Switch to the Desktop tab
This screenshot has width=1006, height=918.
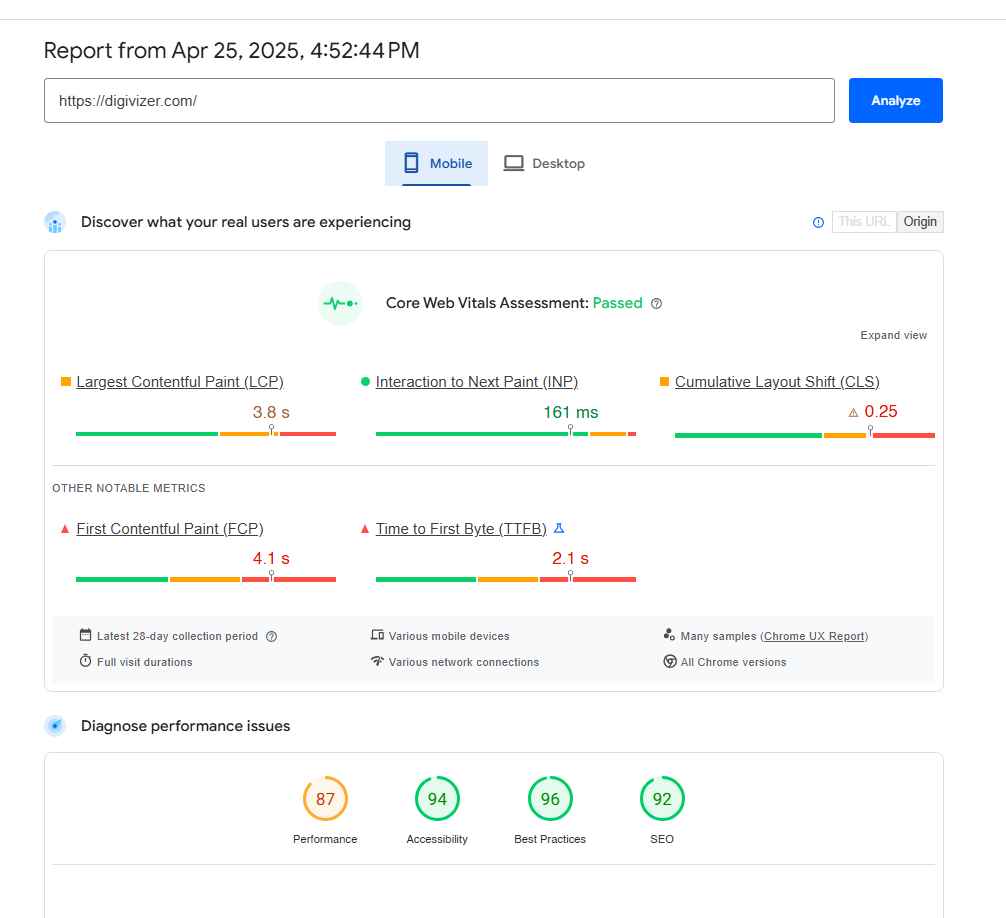click(544, 164)
